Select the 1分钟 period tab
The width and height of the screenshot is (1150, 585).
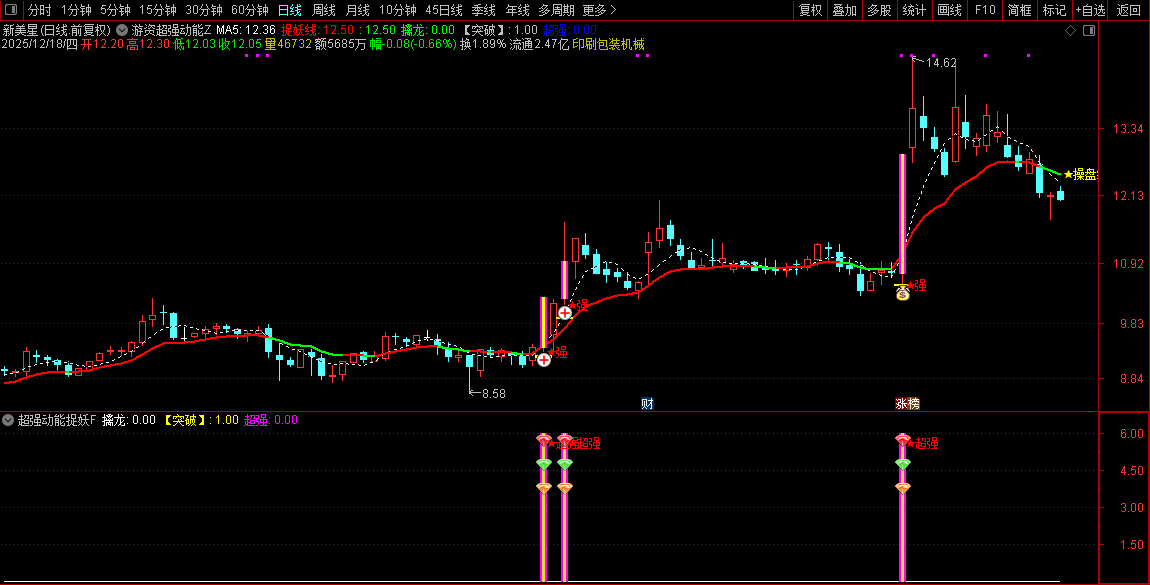click(x=76, y=10)
